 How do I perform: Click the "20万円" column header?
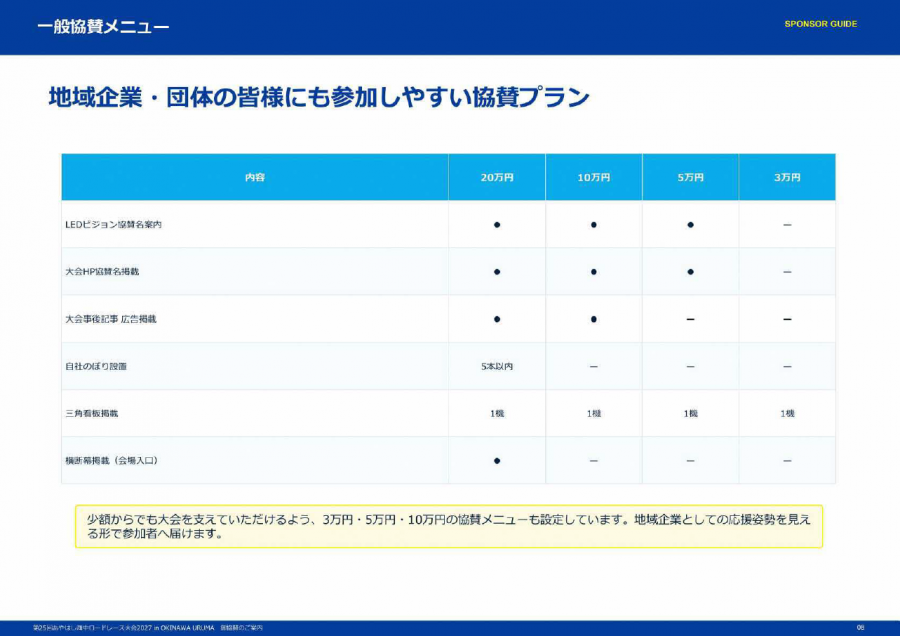497,177
